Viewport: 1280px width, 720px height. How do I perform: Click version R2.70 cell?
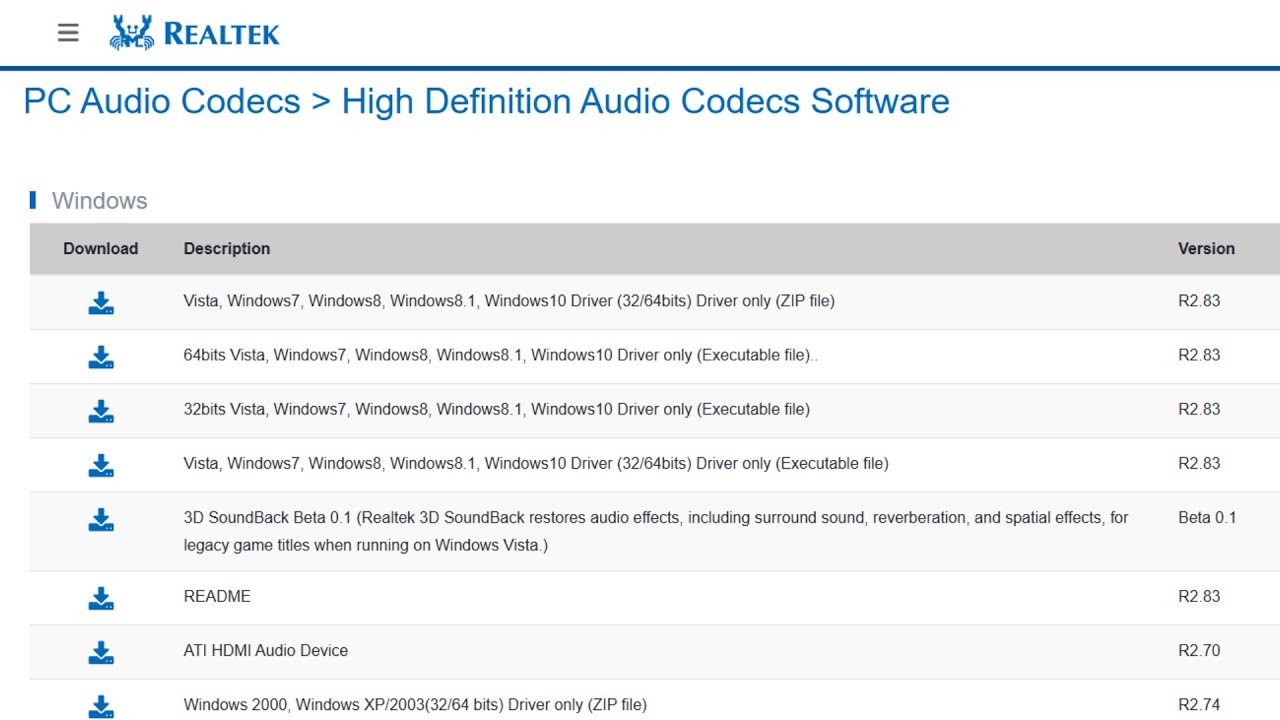click(x=1199, y=650)
